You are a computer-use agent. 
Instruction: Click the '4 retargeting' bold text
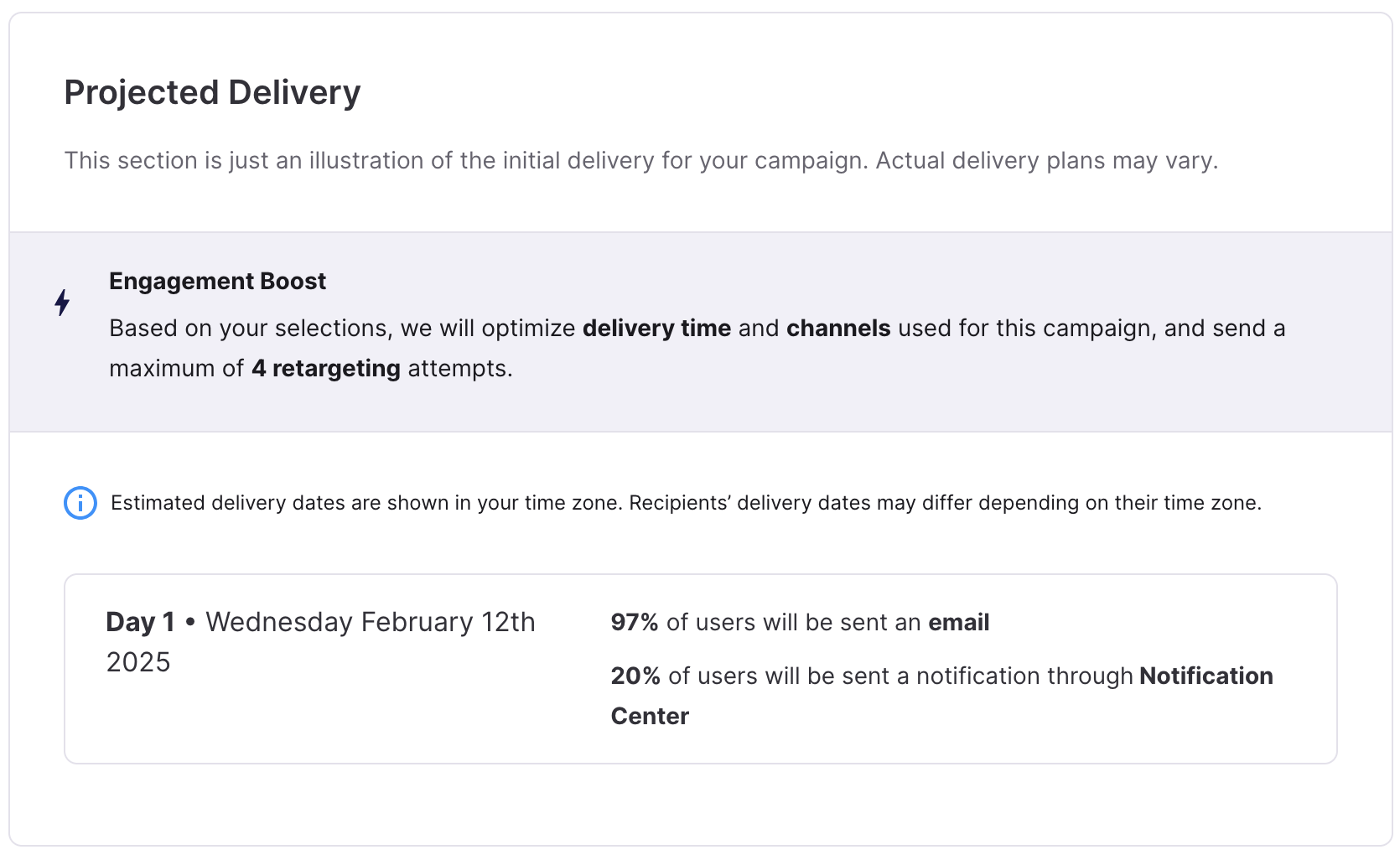[x=326, y=368]
